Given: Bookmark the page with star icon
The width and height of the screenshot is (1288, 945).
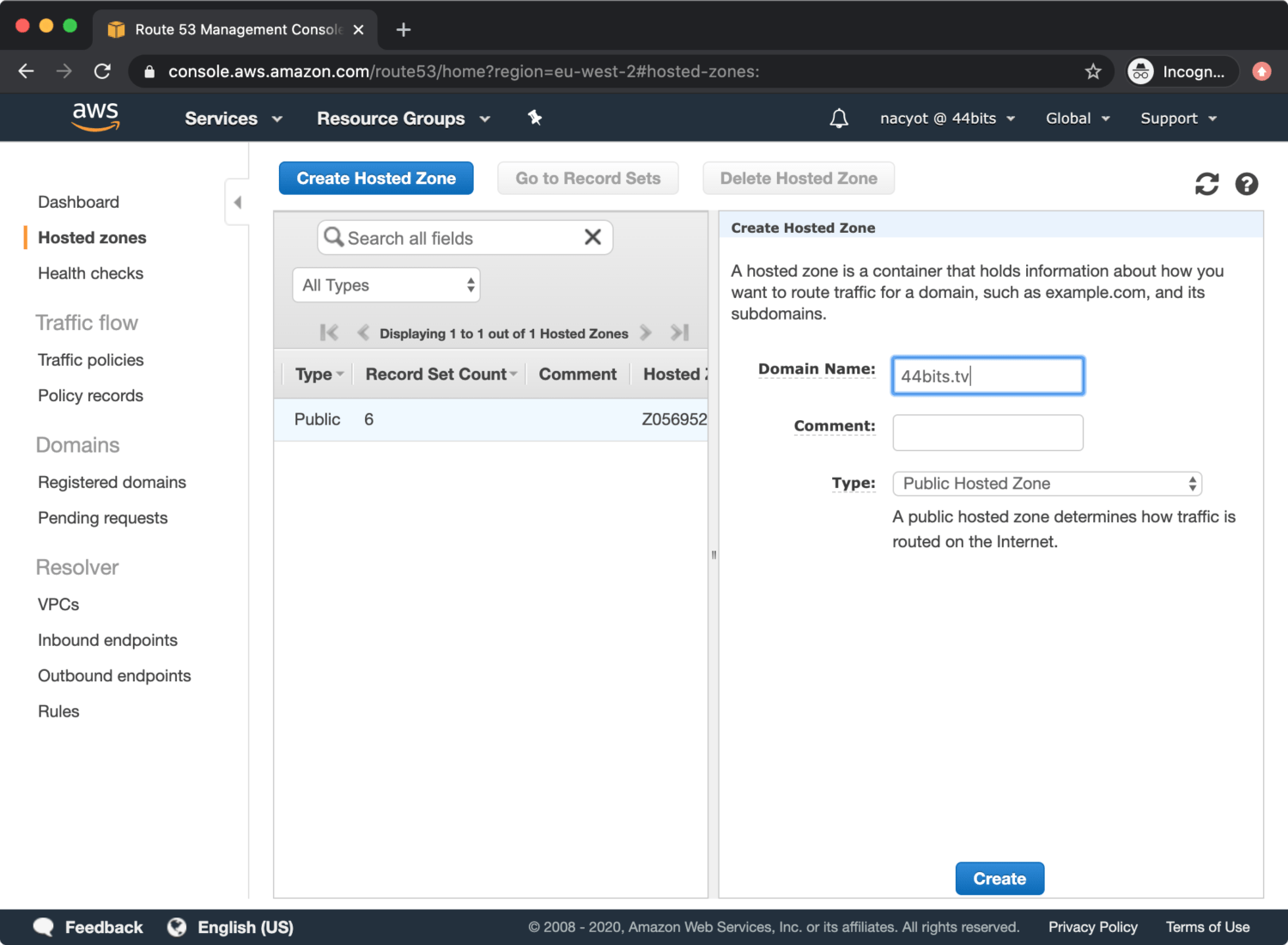Looking at the screenshot, I should point(1092,71).
